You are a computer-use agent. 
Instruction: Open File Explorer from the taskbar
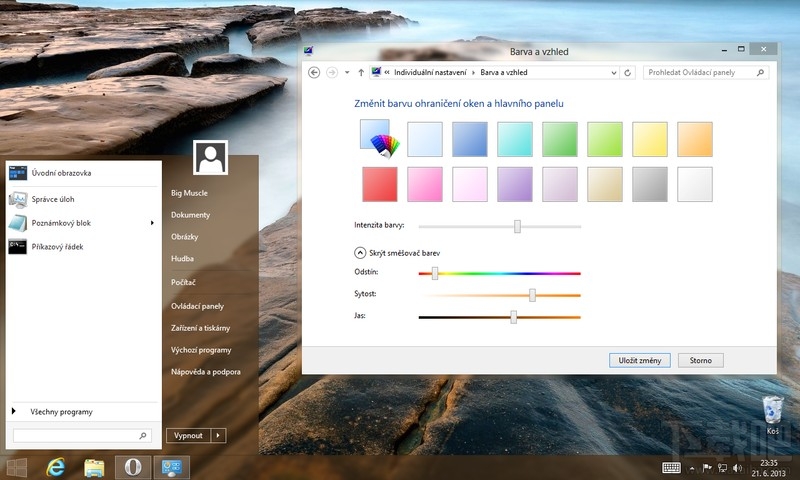pos(95,467)
